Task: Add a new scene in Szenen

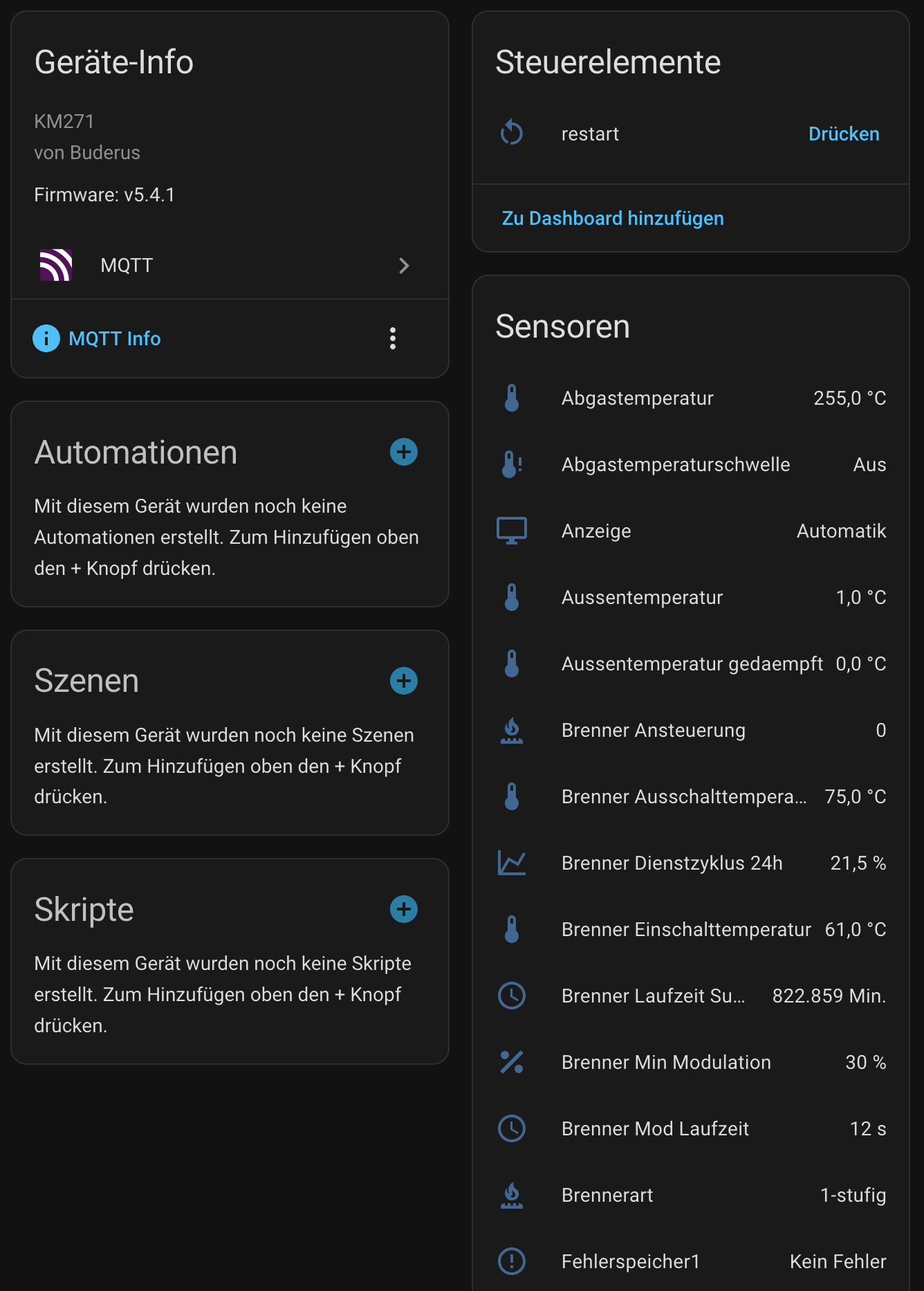Action: (x=404, y=681)
